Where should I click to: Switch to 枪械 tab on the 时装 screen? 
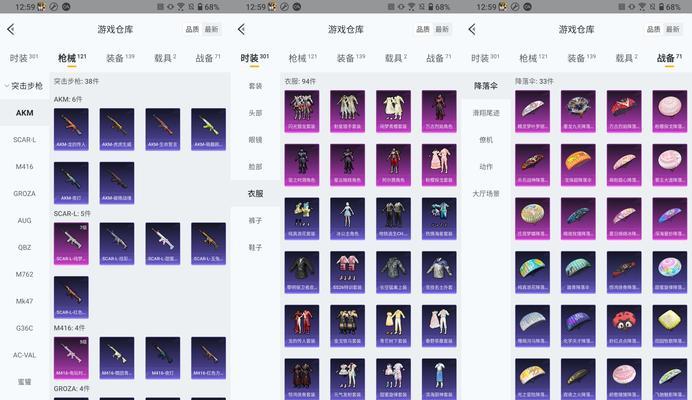pyautogui.click(x=303, y=58)
